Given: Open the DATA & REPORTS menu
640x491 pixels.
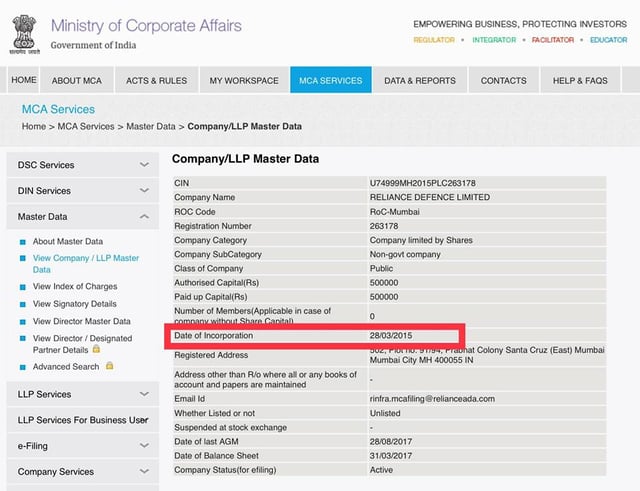Looking at the screenshot, I should [x=420, y=80].
